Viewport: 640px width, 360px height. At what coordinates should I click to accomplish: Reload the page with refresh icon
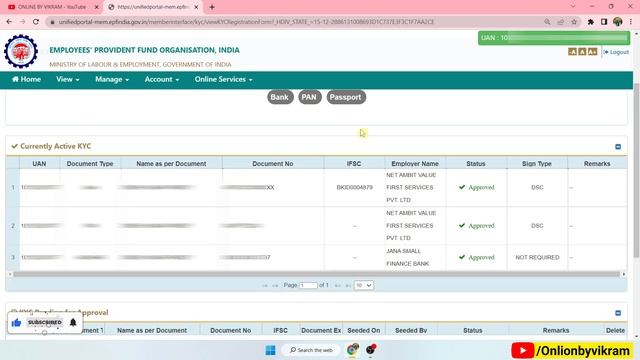pyautogui.click(x=36, y=22)
